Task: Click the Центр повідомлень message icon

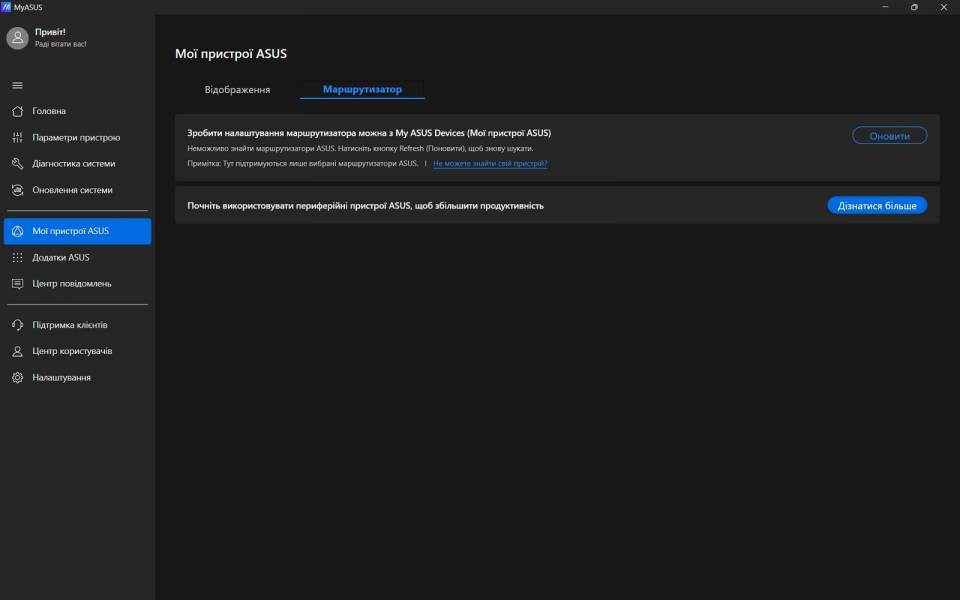Action: coord(17,283)
